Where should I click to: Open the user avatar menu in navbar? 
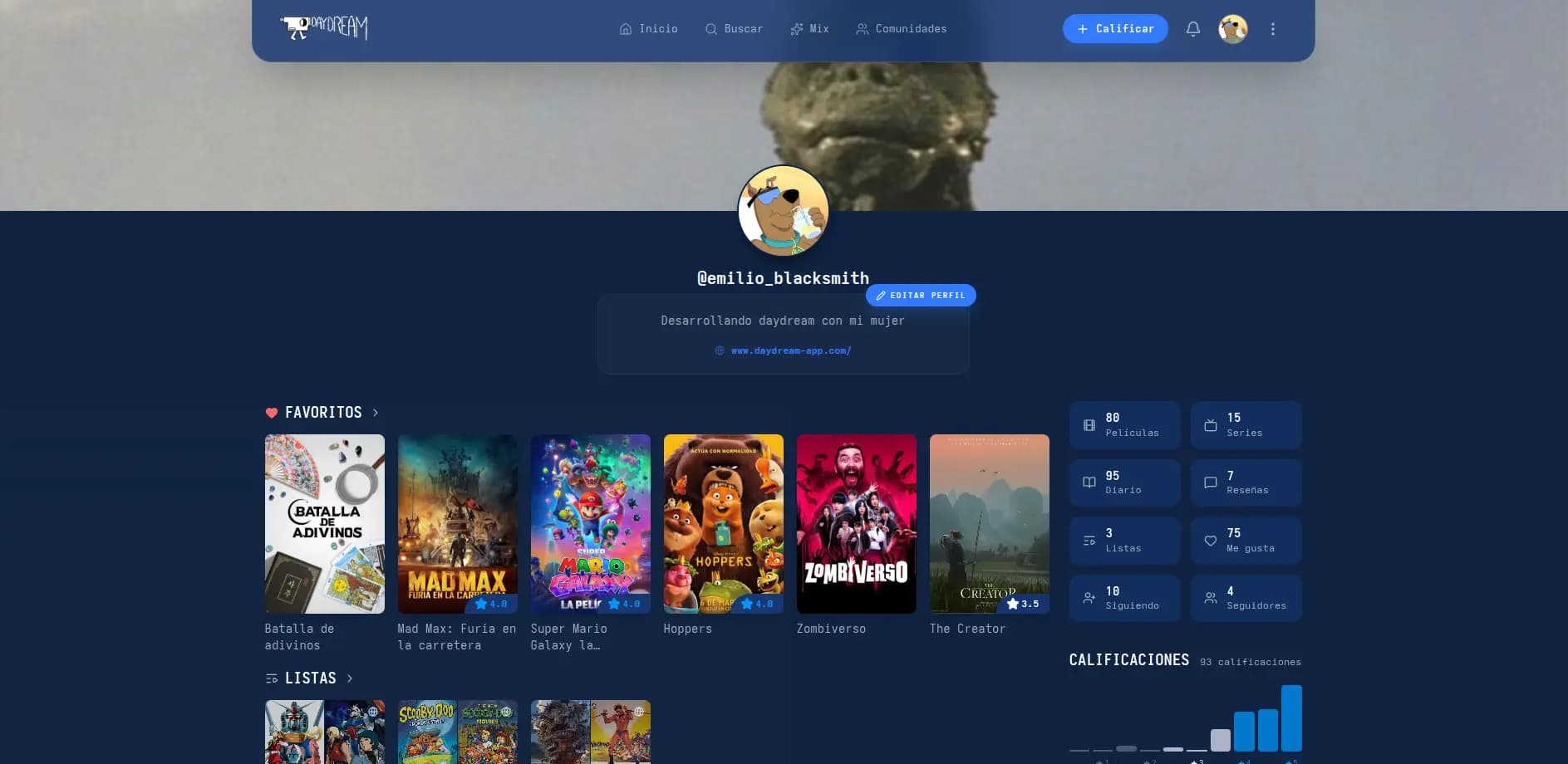(1233, 29)
